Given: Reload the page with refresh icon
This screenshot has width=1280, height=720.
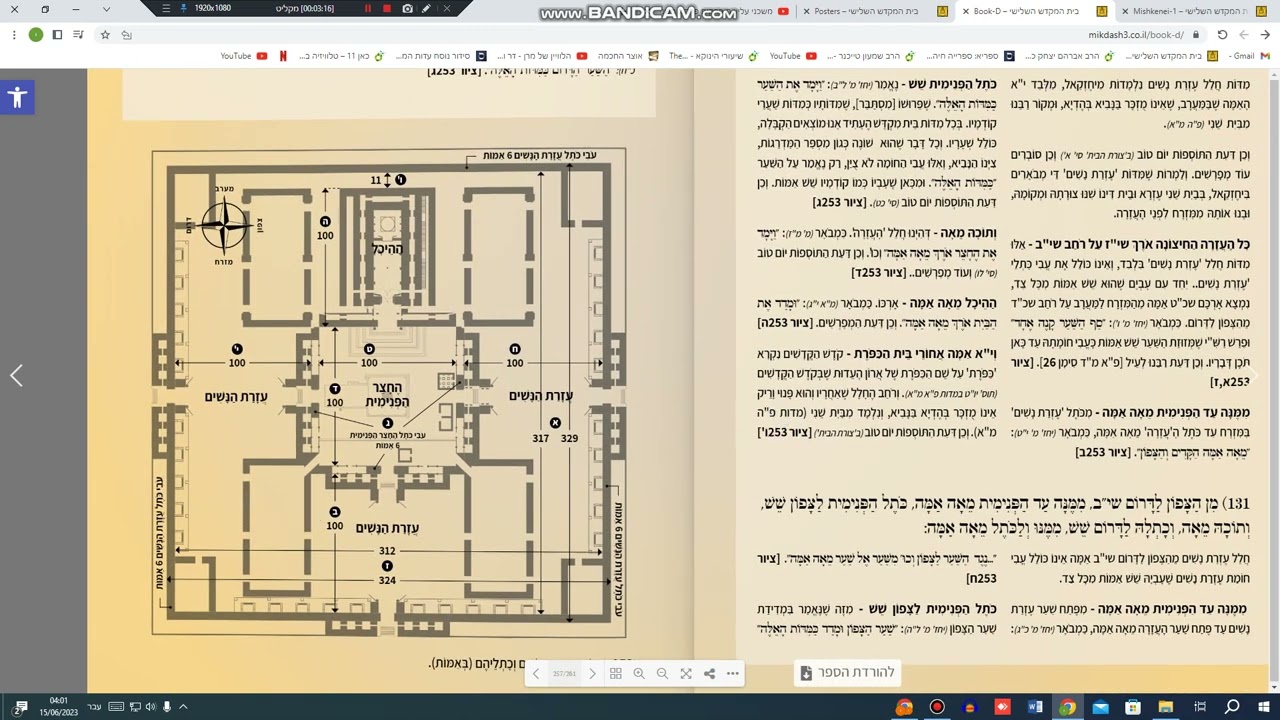Looking at the screenshot, I should (1222, 34).
